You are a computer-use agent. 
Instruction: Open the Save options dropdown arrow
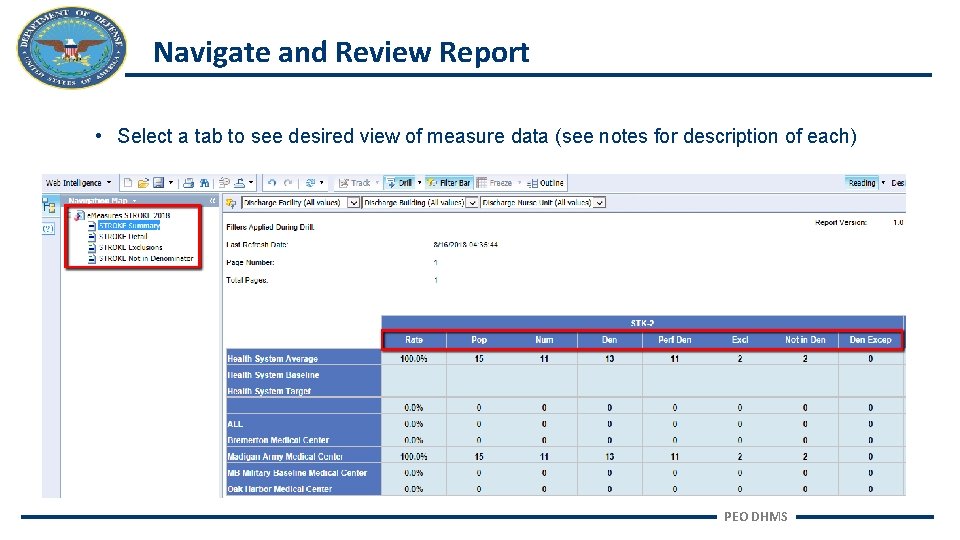click(171, 182)
